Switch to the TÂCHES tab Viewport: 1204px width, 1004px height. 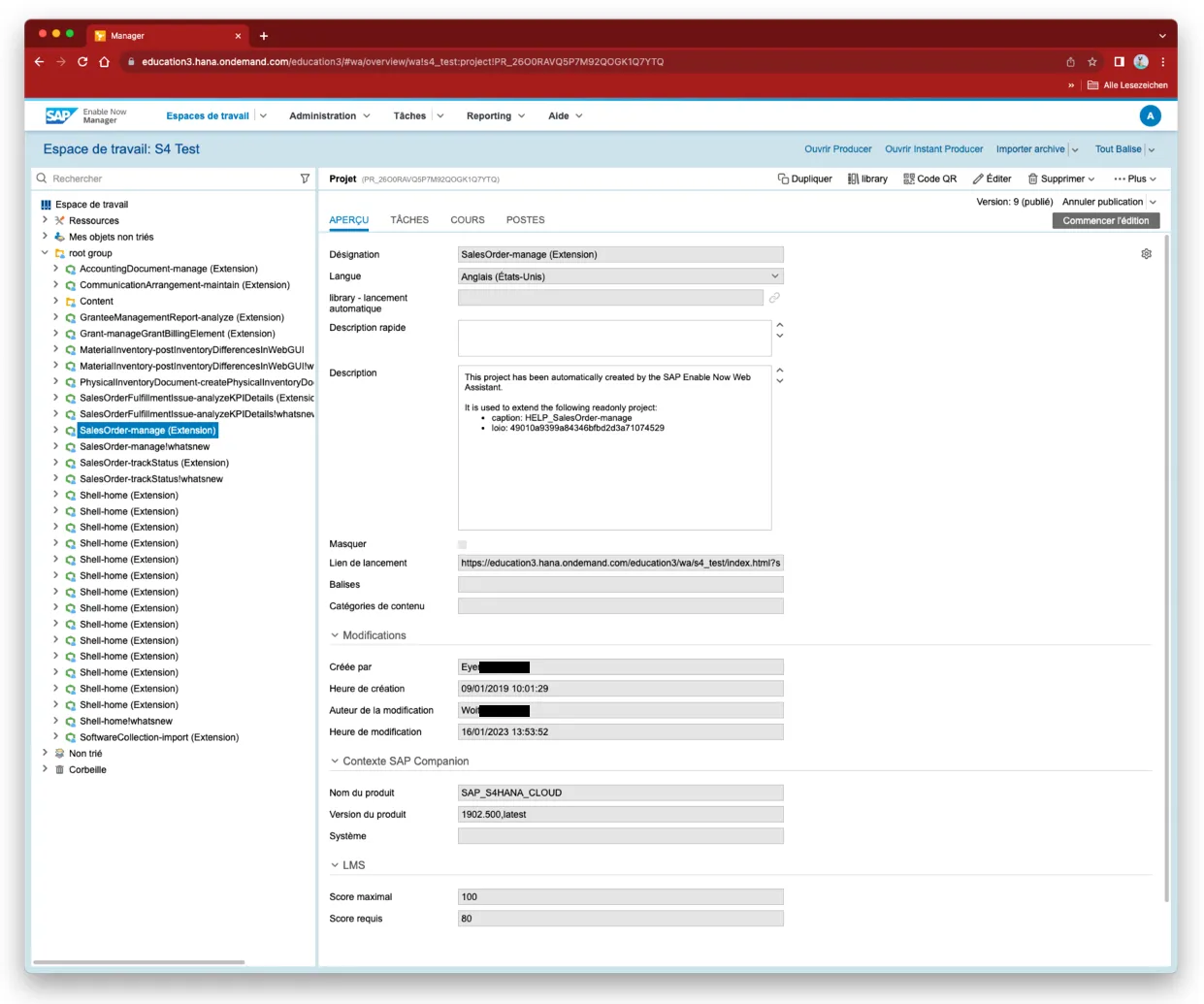tap(409, 220)
